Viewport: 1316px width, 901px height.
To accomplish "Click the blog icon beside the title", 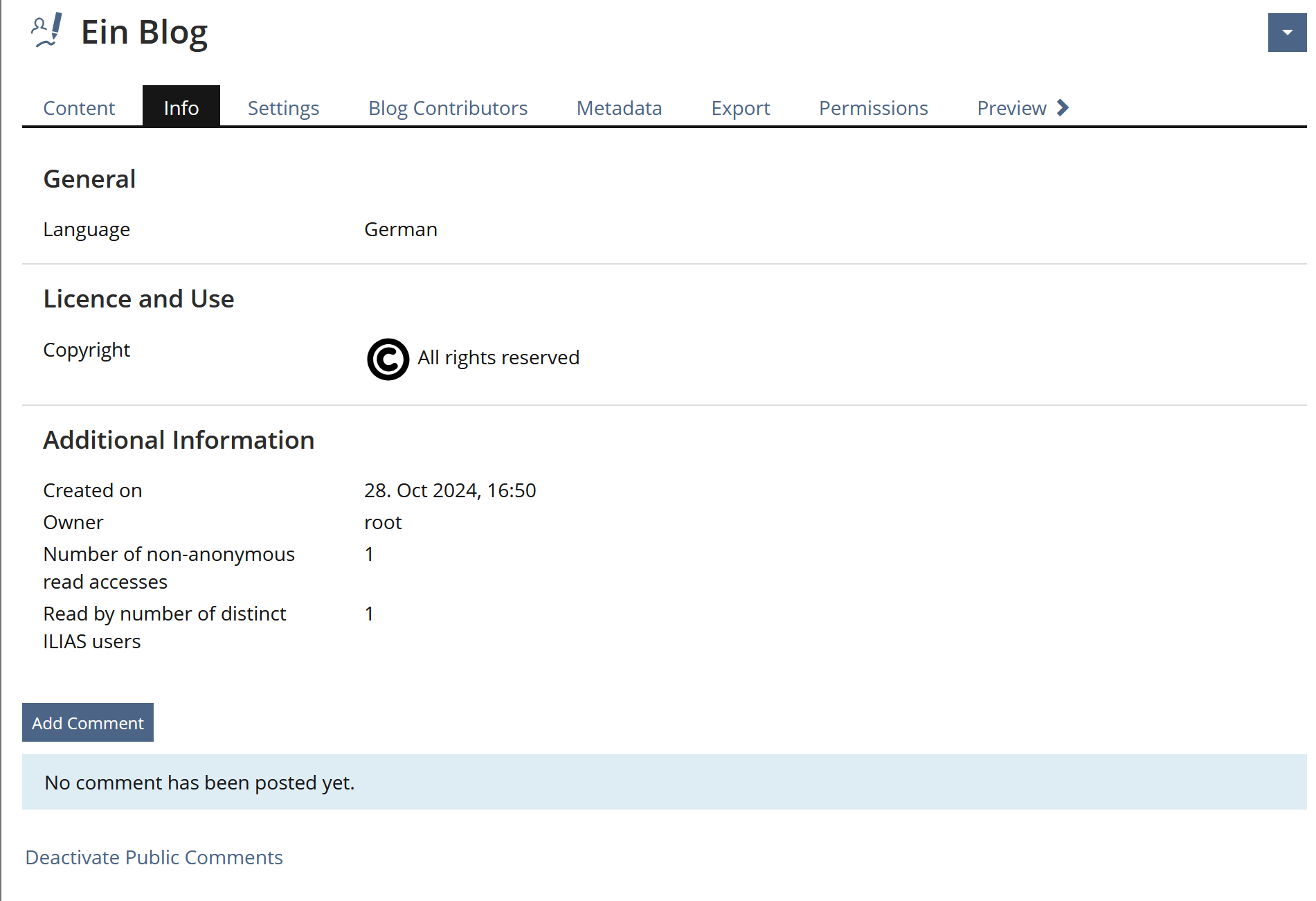I will (x=47, y=31).
